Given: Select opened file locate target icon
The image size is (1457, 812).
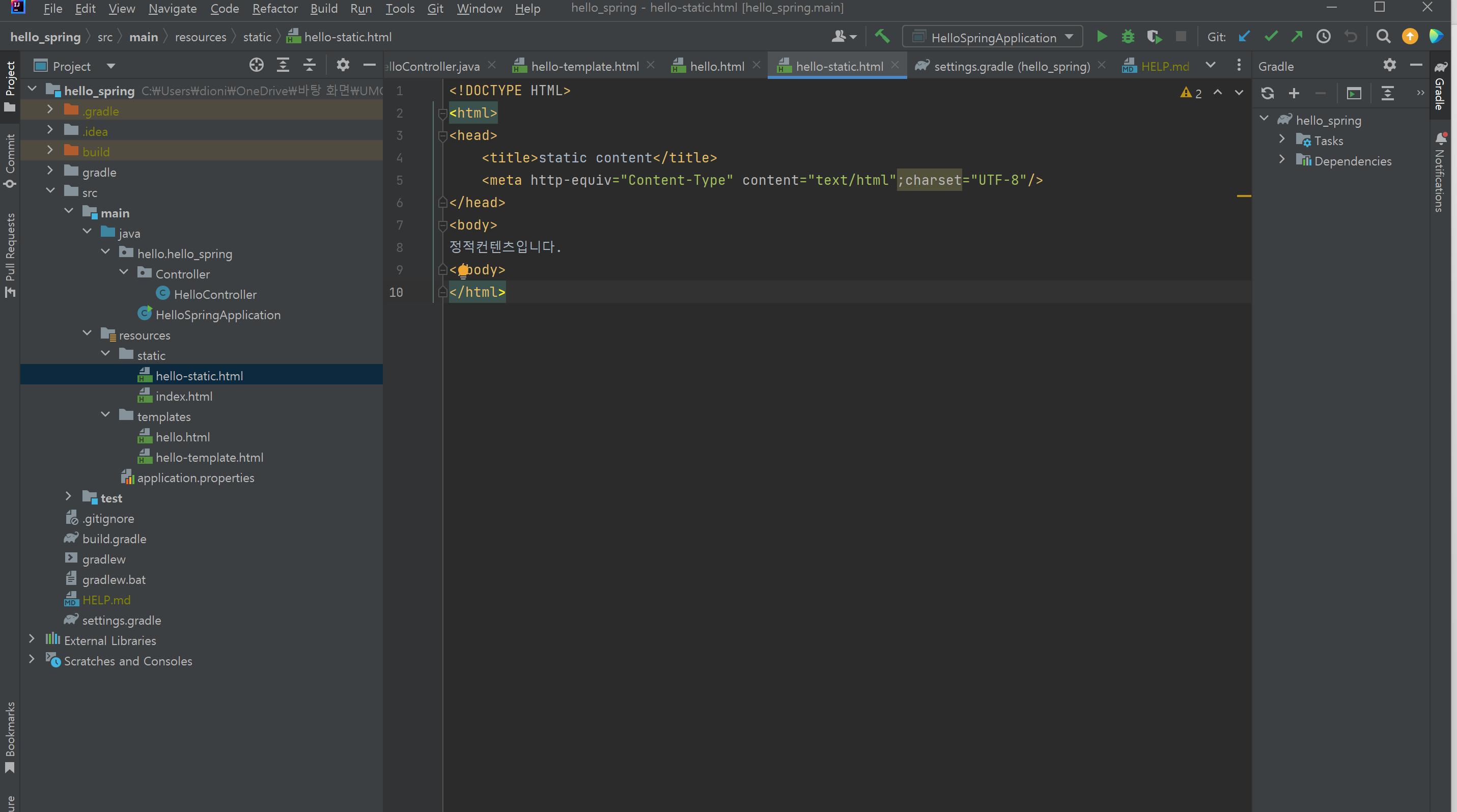Looking at the screenshot, I should click(x=256, y=66).
